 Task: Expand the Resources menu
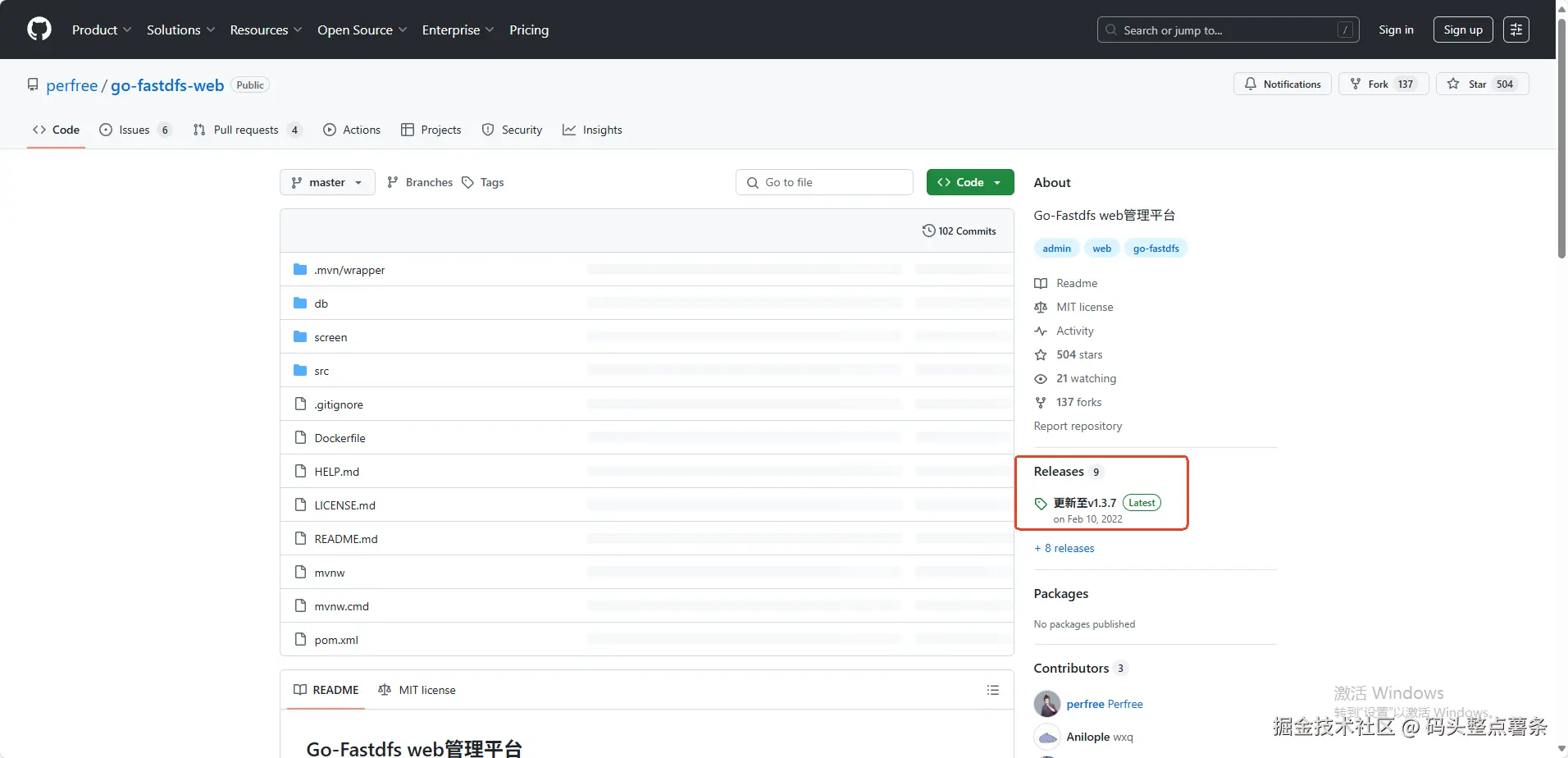[x=267, y=30]
